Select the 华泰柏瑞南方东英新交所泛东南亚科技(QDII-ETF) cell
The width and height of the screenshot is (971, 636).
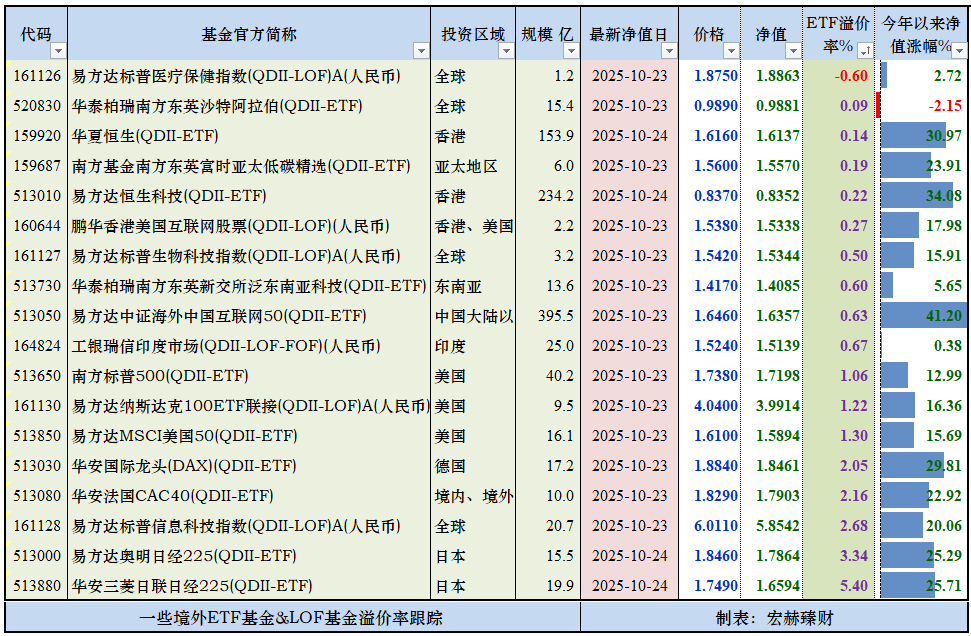coord(249,285)
